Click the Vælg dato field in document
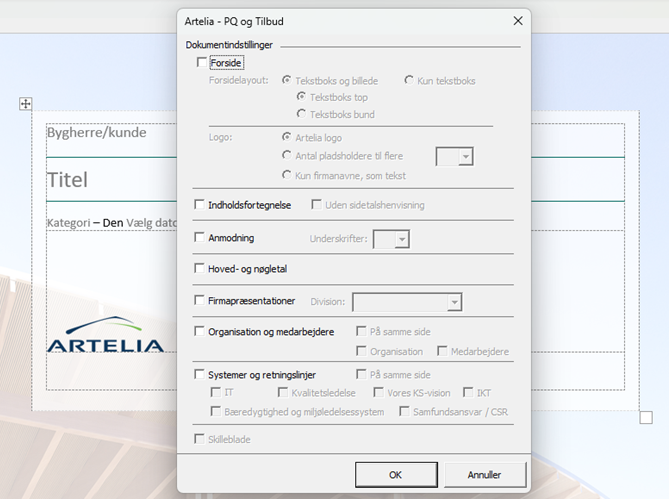 click(x=151, y=223)
